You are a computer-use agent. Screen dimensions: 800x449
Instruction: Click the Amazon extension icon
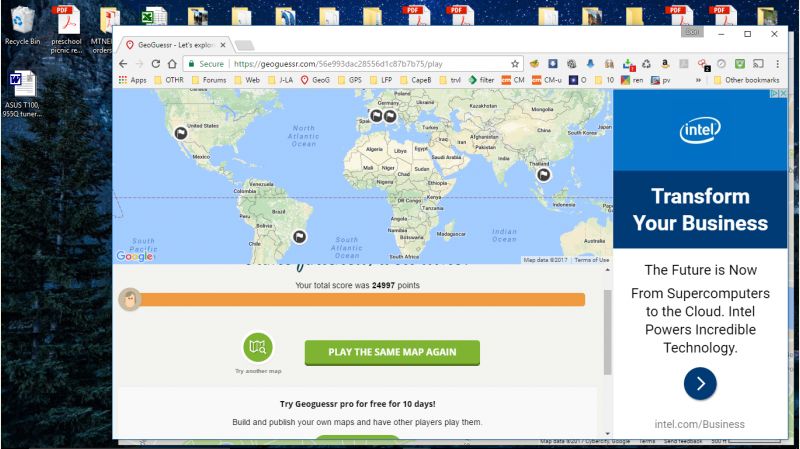tap(665, 64)
